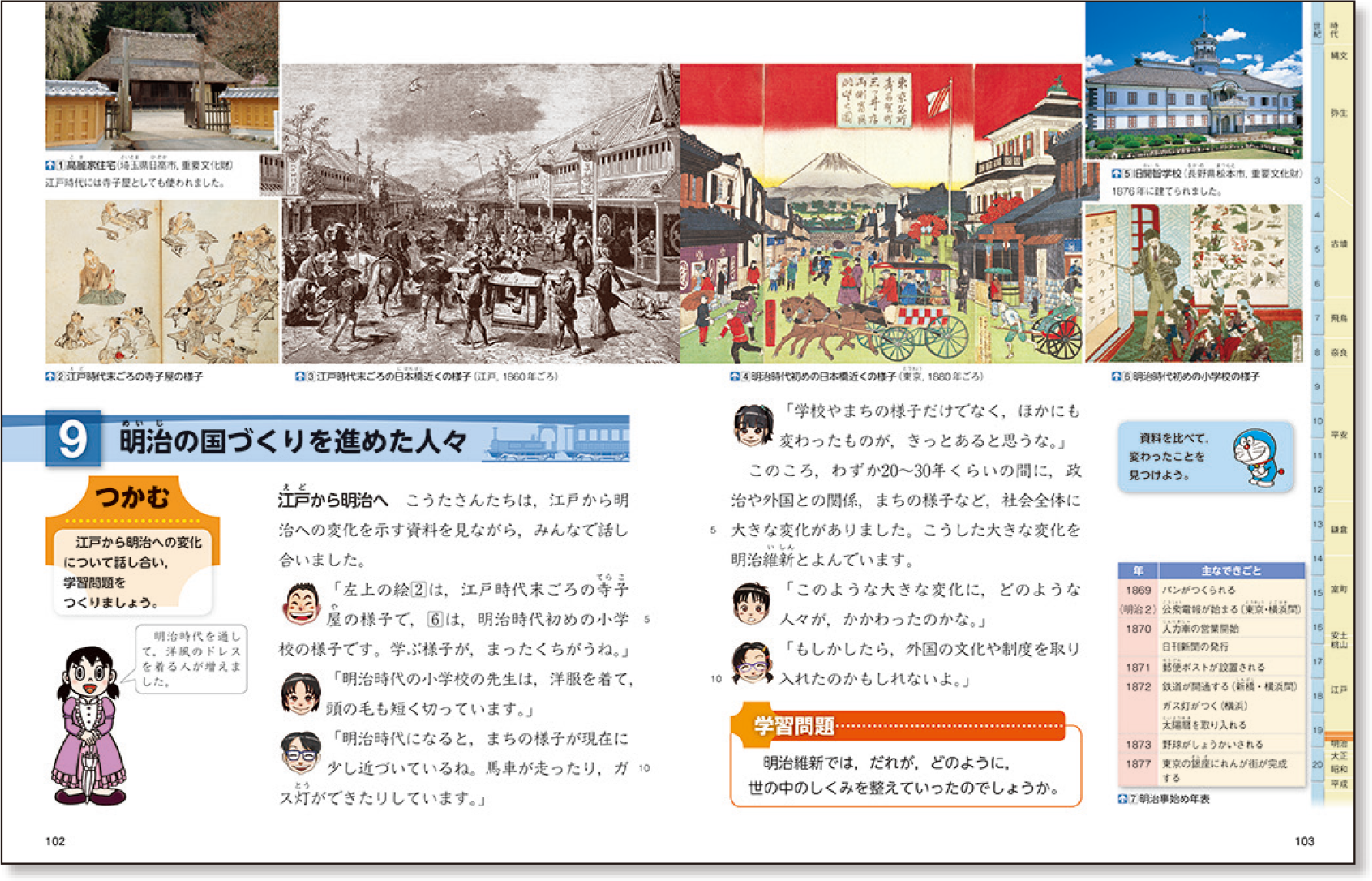Click the event 郵便ポストが設置される
The height and width of the screenshot is (881, 1372).
[x=1213, y=667]
